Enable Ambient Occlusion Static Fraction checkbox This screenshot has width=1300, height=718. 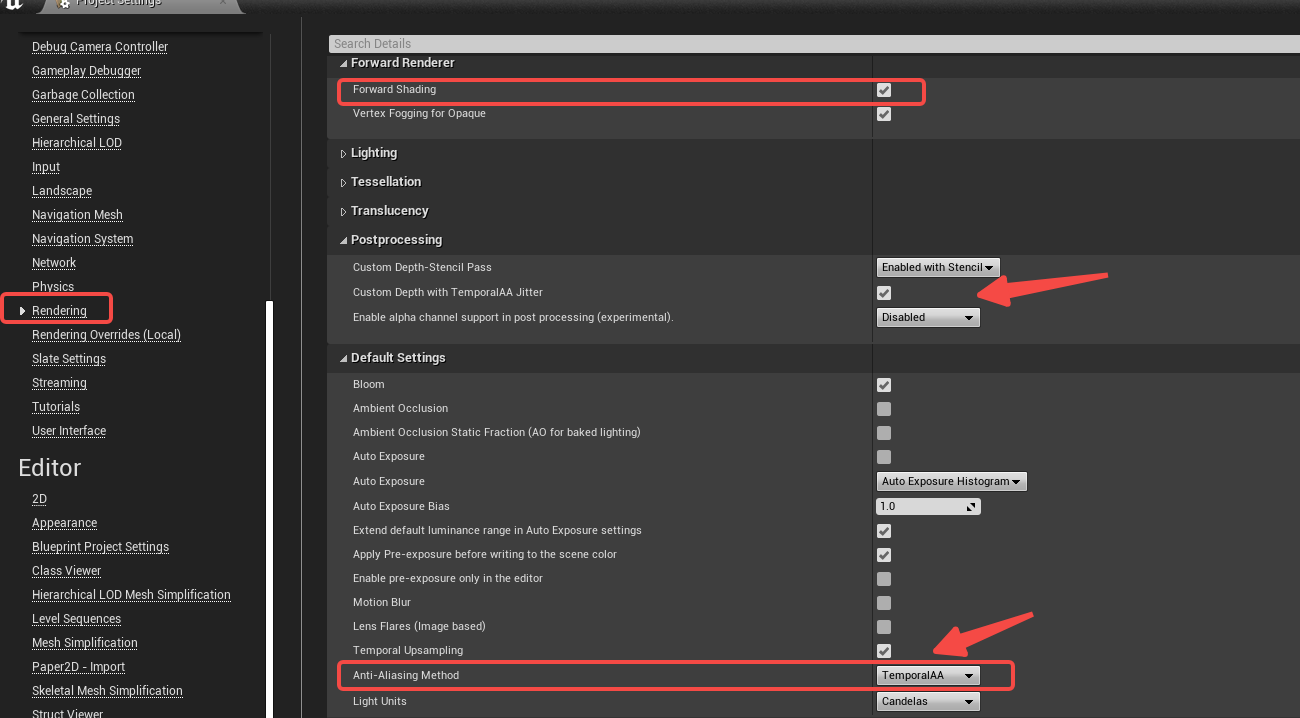[884, 433]
